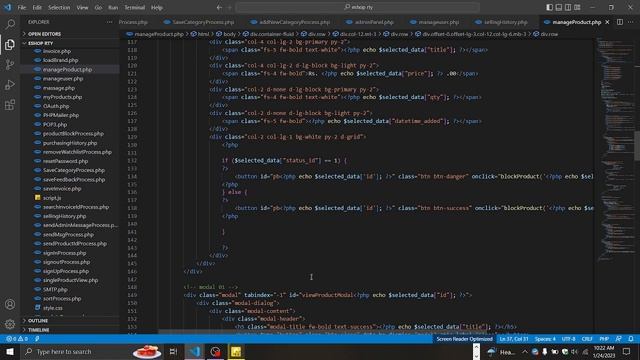Open the command center search box
640x360 pixels.
[358, 7]
